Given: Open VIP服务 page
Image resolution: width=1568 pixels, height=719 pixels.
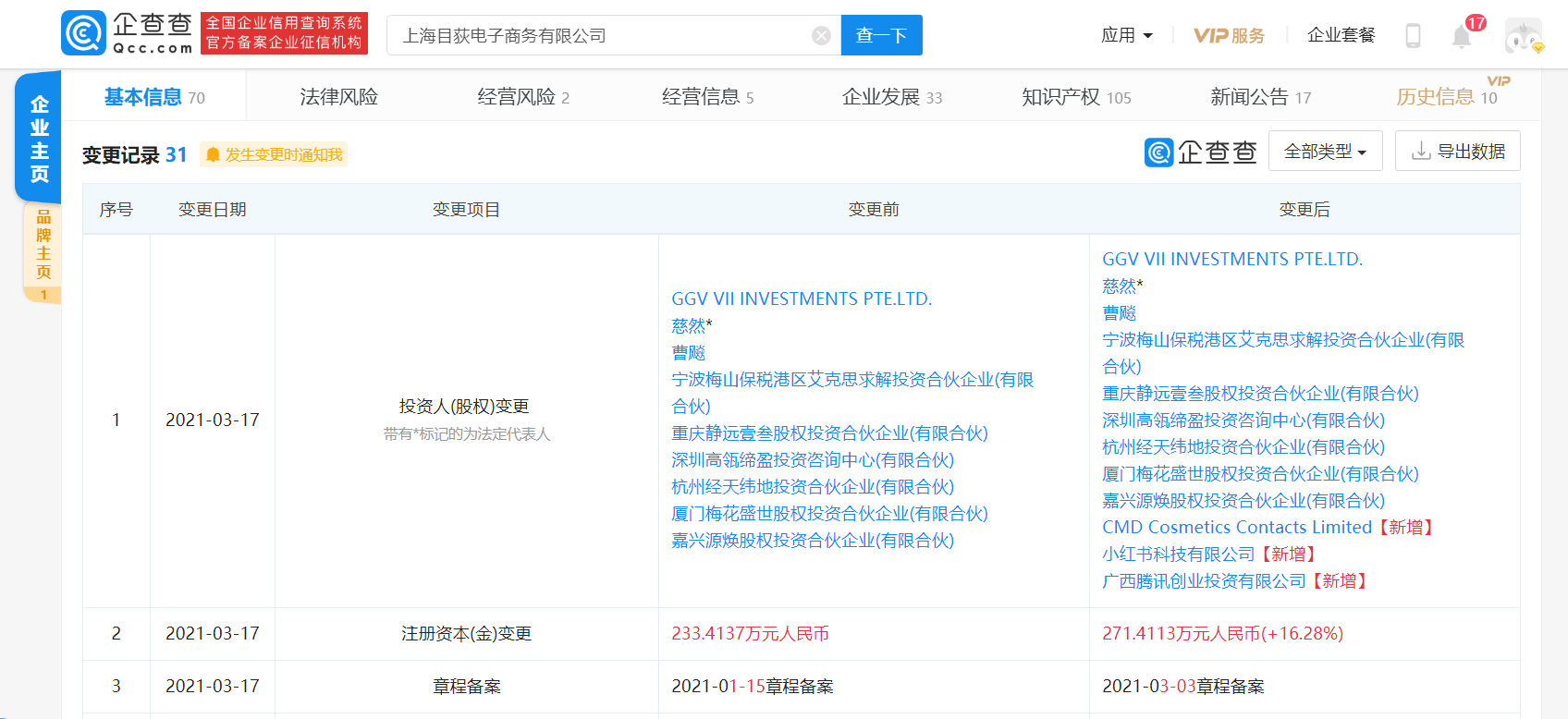Looking at the screenshot, I should 1229,36.
